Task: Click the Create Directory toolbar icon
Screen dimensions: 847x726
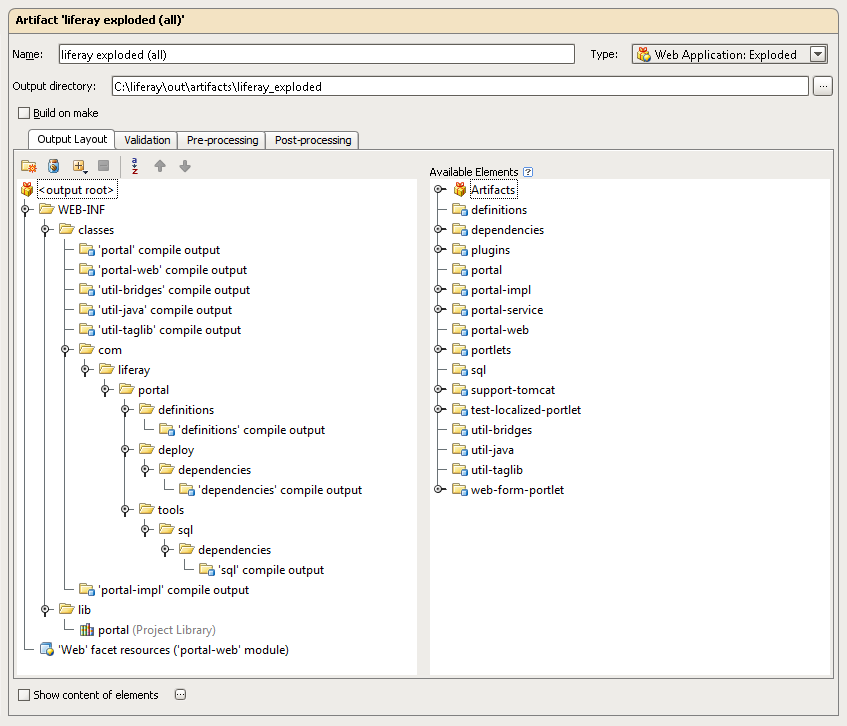Action: click(29, 166)
